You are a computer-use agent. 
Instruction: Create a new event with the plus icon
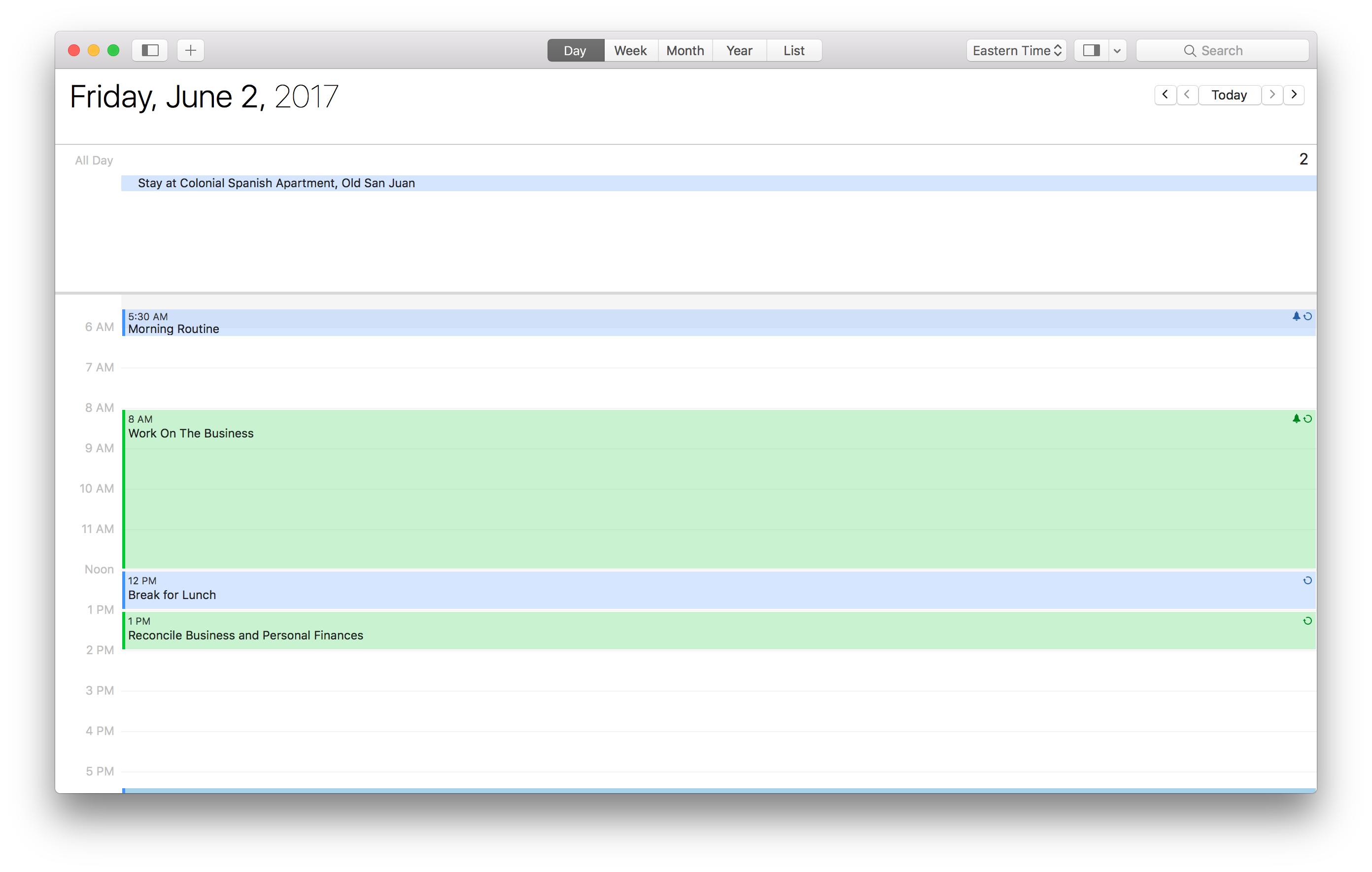click(x=190, y=50)
